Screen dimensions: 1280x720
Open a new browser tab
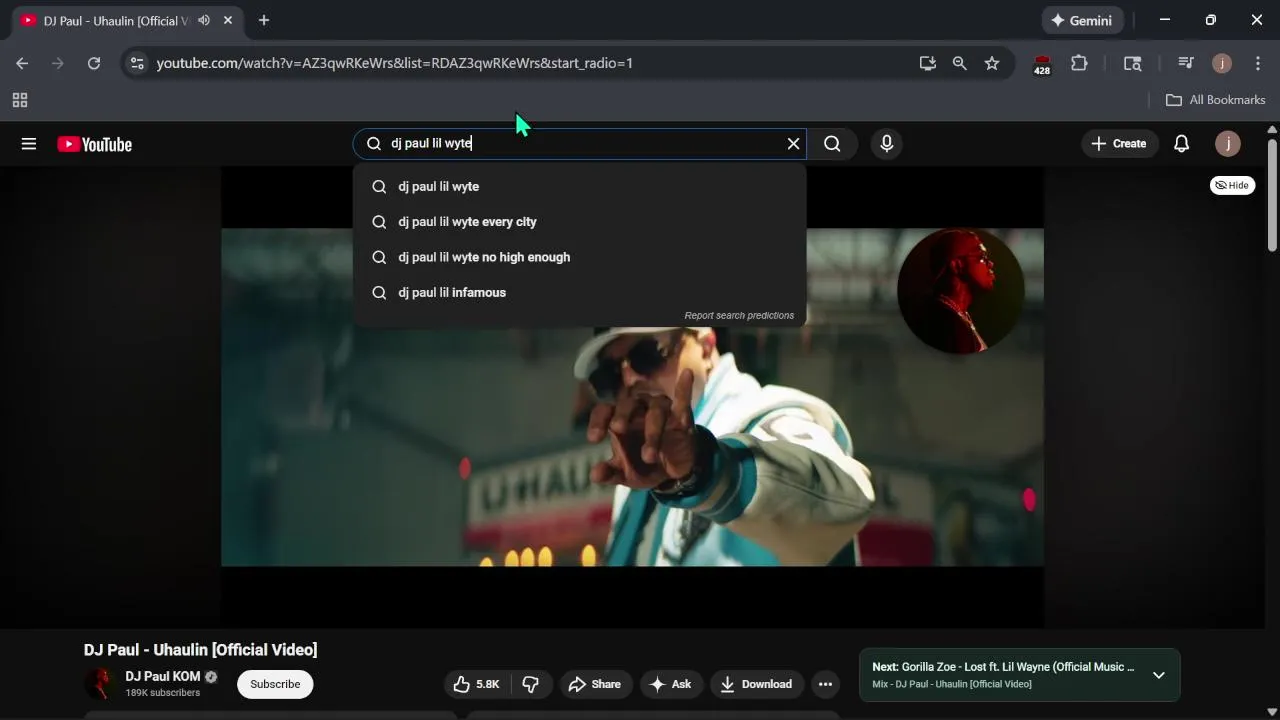tap(264, 20)
